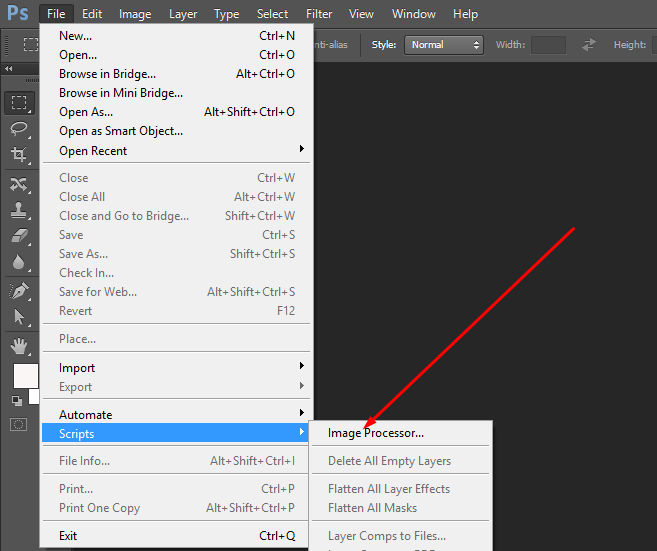Screen dimensions: 657x551
Task: Select the Rectangular Marquee tool
Action: [x=19, y=103]
